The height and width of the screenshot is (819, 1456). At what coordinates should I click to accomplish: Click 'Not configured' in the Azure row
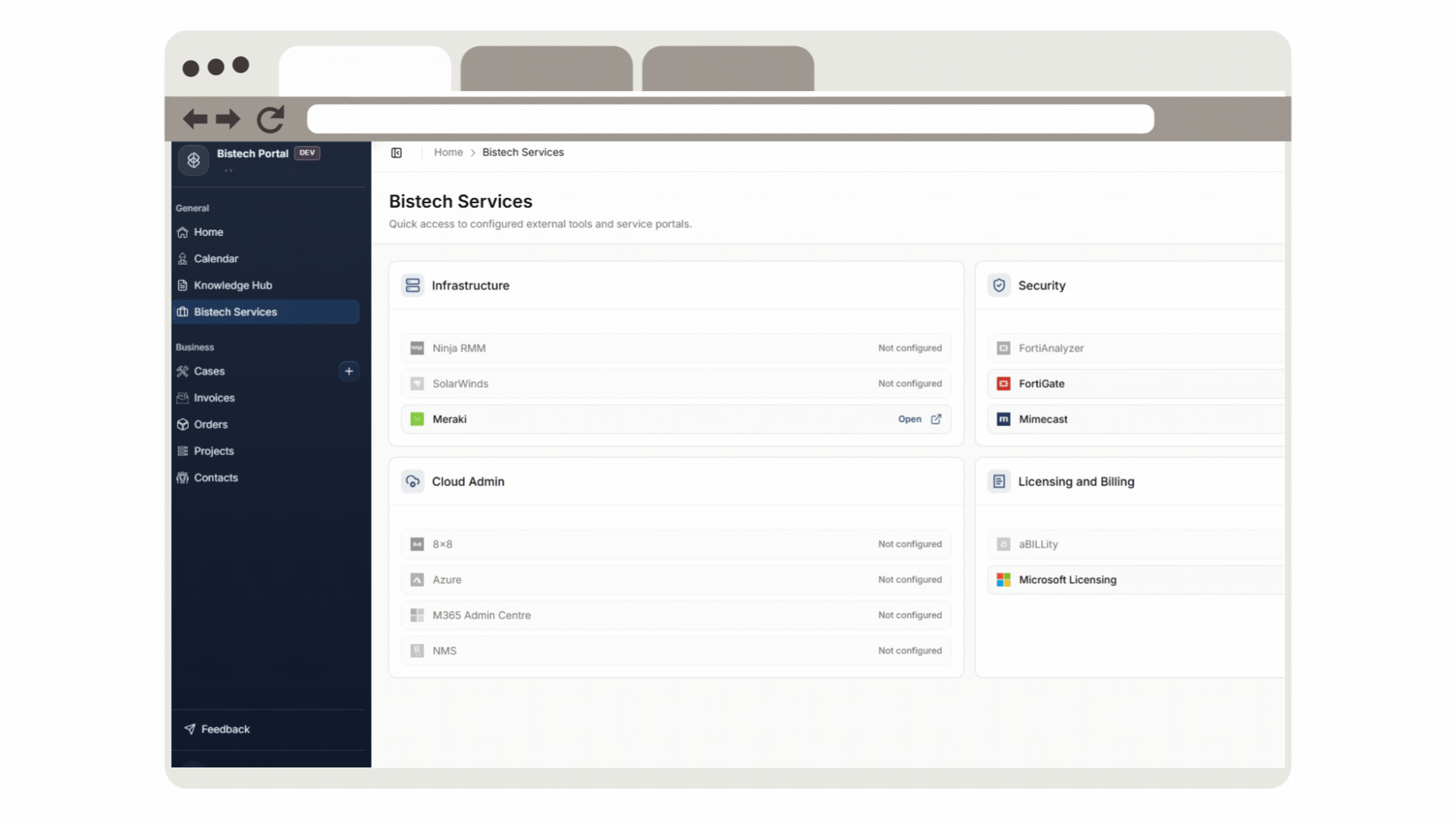tap(910, 579)
